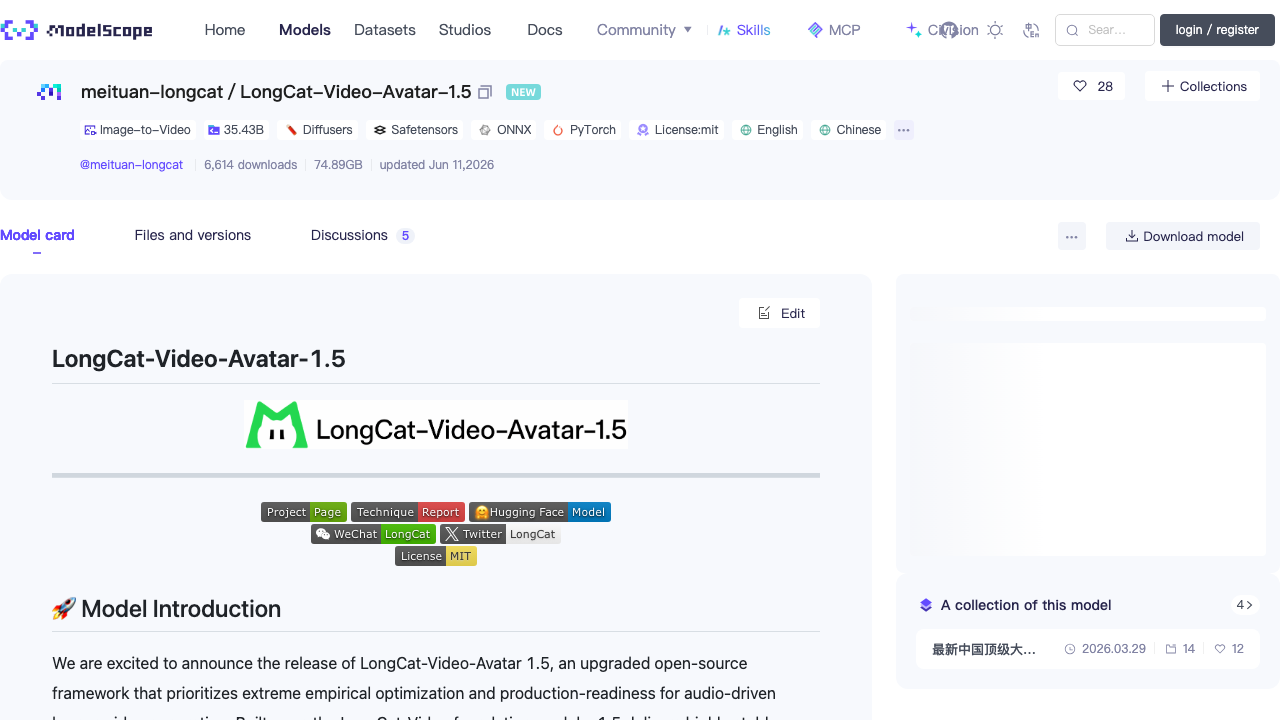The height and width of the screenshot is (720, 1280).
Task: Click the English language tag
Action: tap(769, 130)
